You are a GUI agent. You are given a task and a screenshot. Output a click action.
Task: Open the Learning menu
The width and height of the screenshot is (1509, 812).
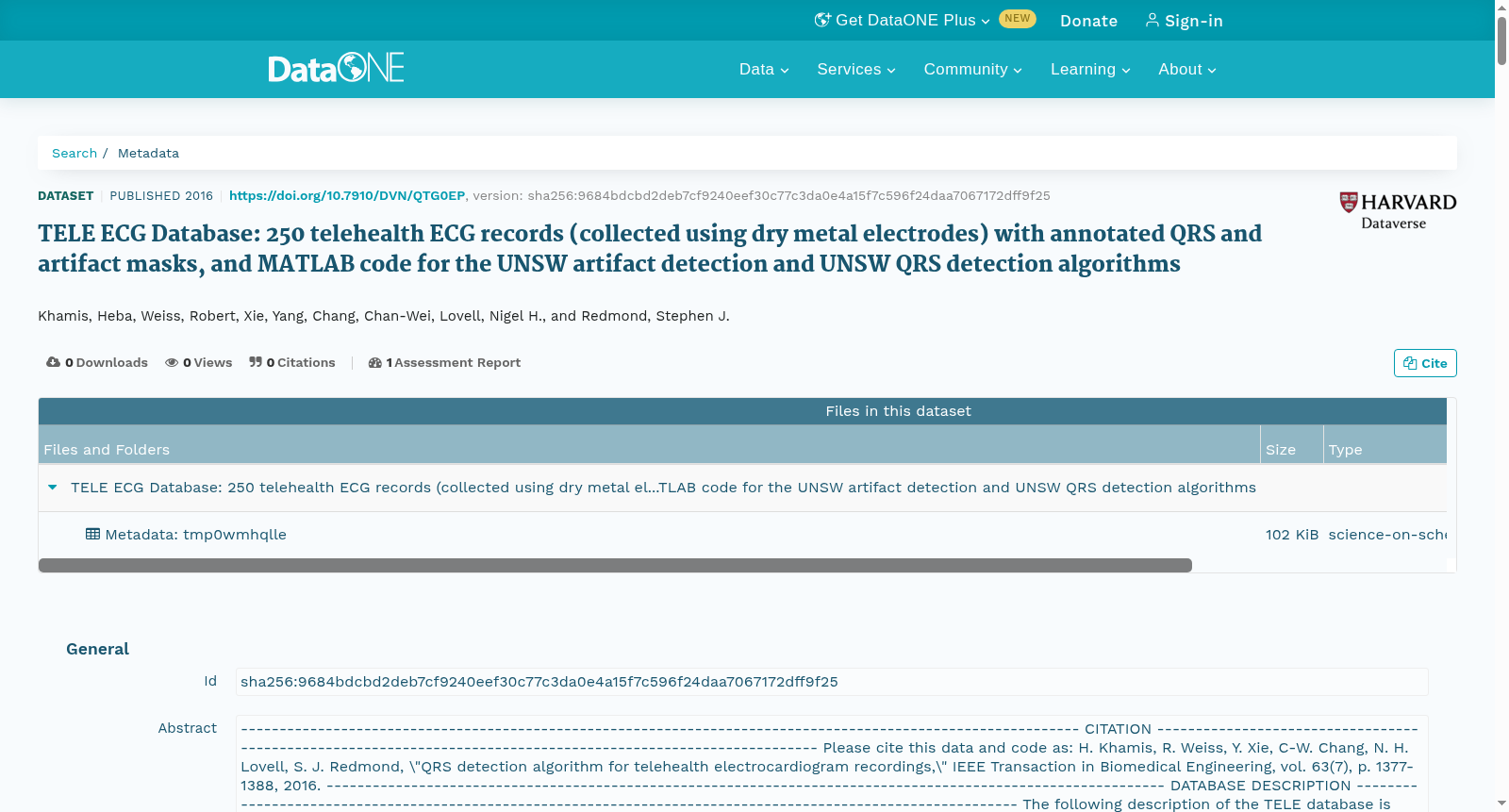[x=1090, y=69]
